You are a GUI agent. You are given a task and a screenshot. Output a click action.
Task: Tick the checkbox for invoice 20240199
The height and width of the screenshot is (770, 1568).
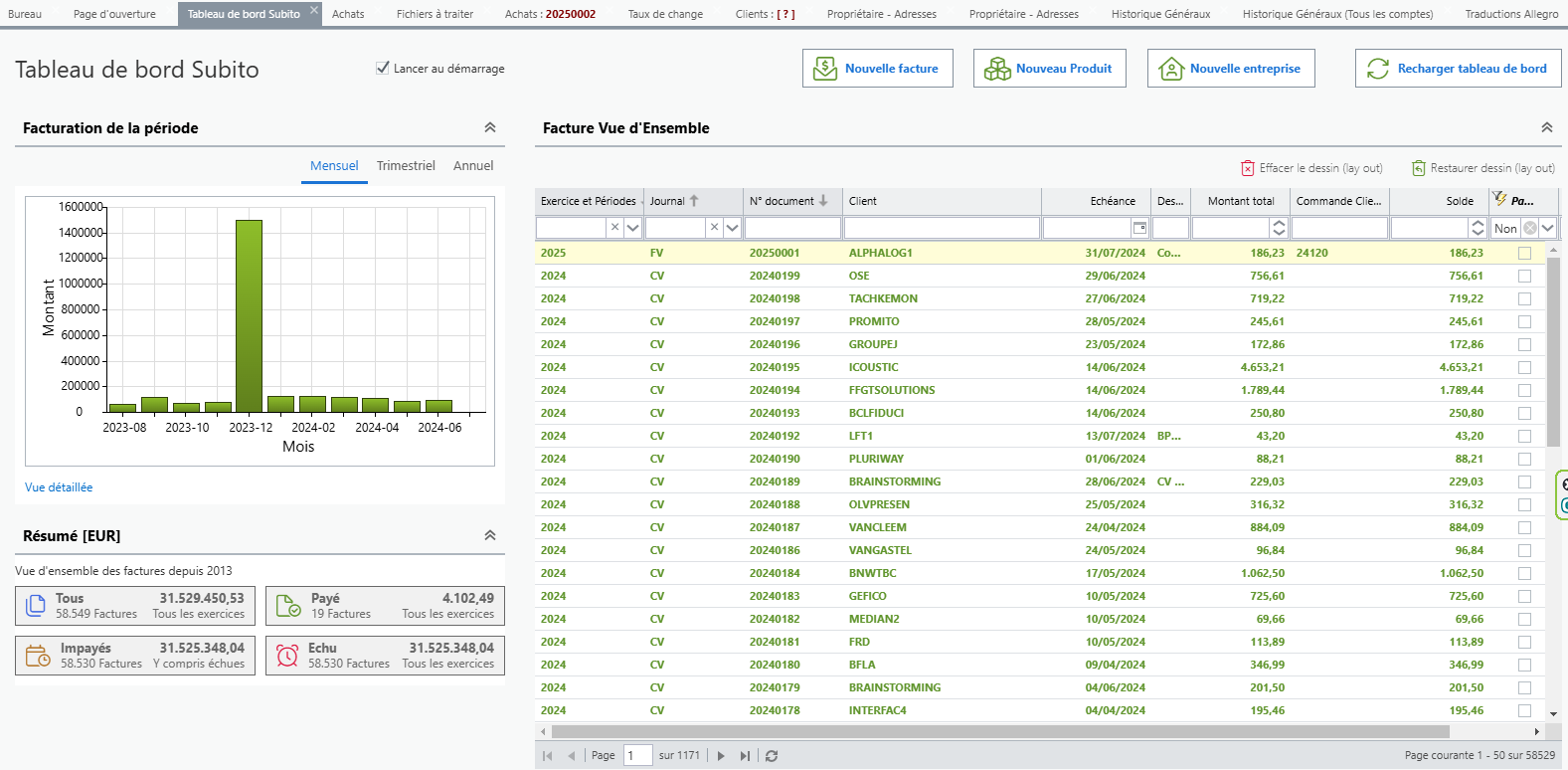tap(1524, 276)
